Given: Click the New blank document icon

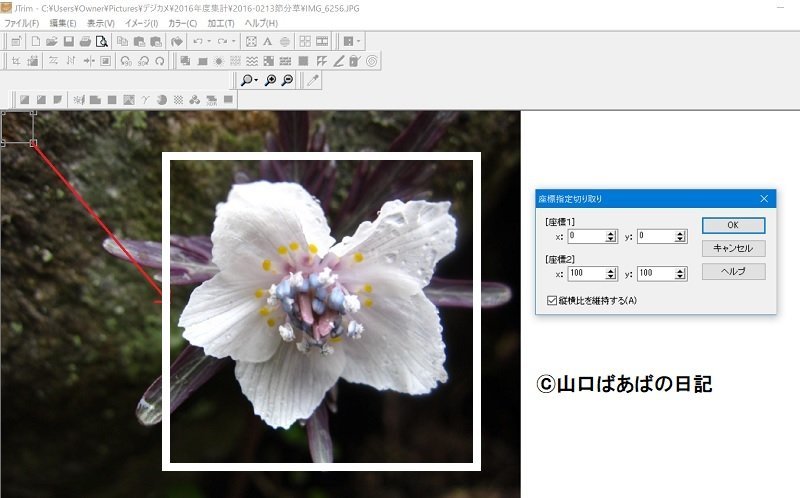Looking at the screenshot, I should (35, 41).
